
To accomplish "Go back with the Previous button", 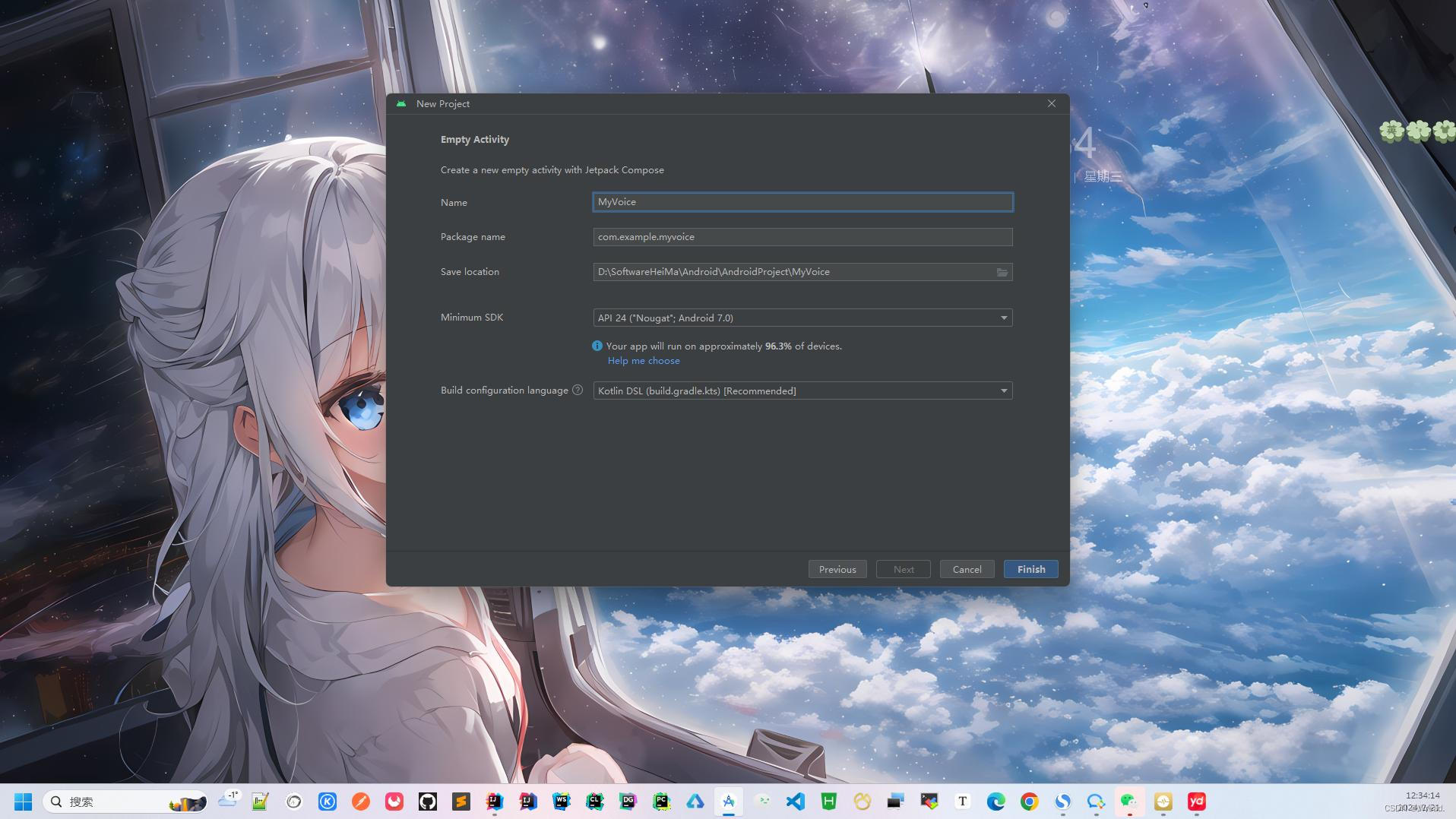I will (837, 569).
